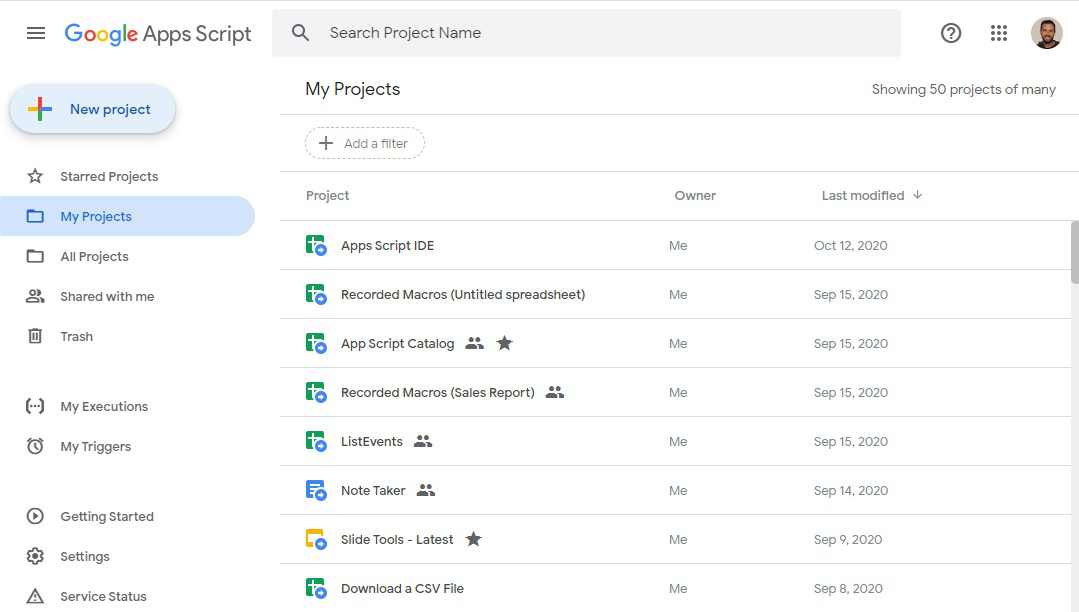Click the My Executions braces icon

35,406
